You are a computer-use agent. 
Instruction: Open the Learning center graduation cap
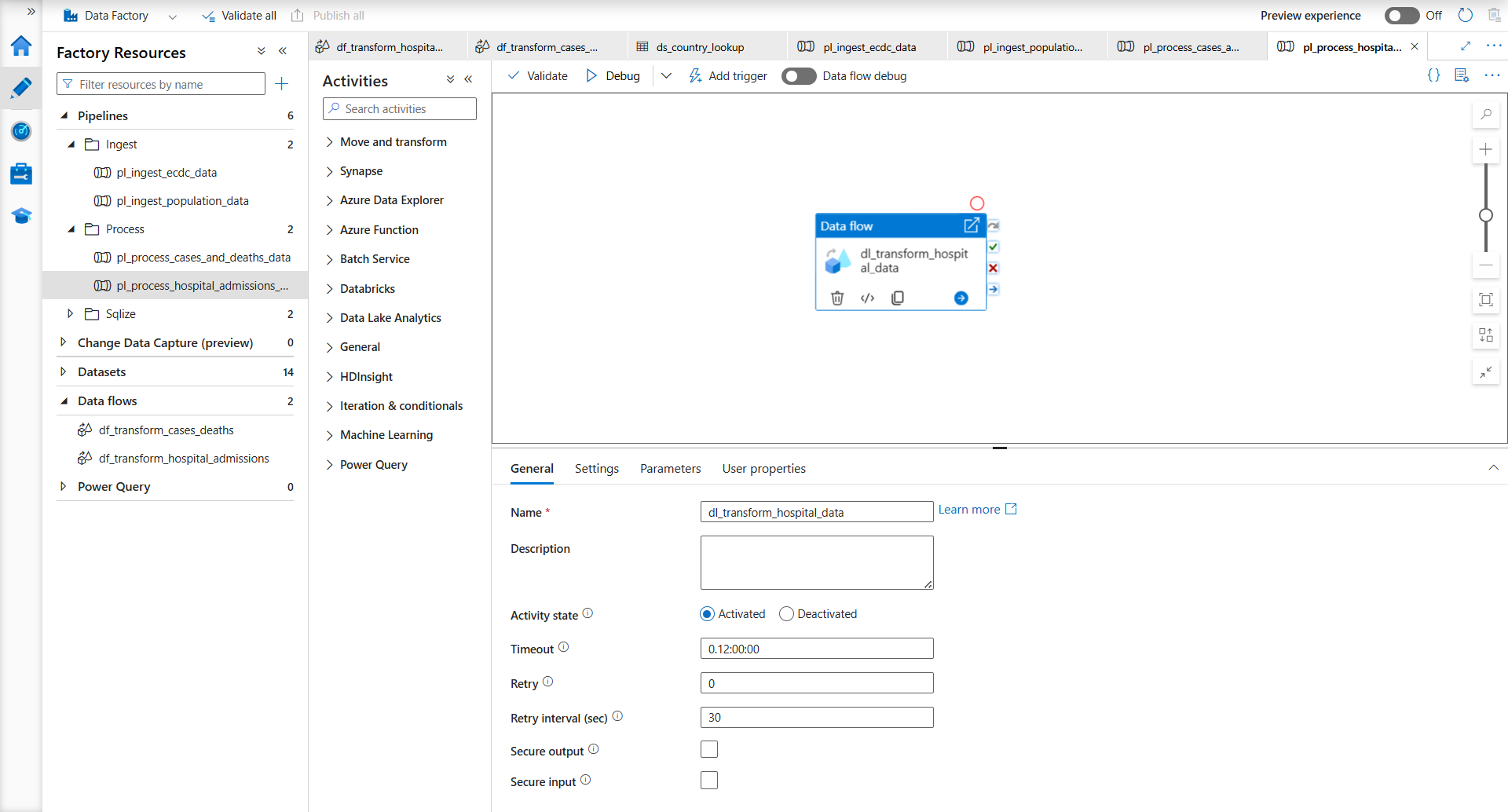click(21, 216)
